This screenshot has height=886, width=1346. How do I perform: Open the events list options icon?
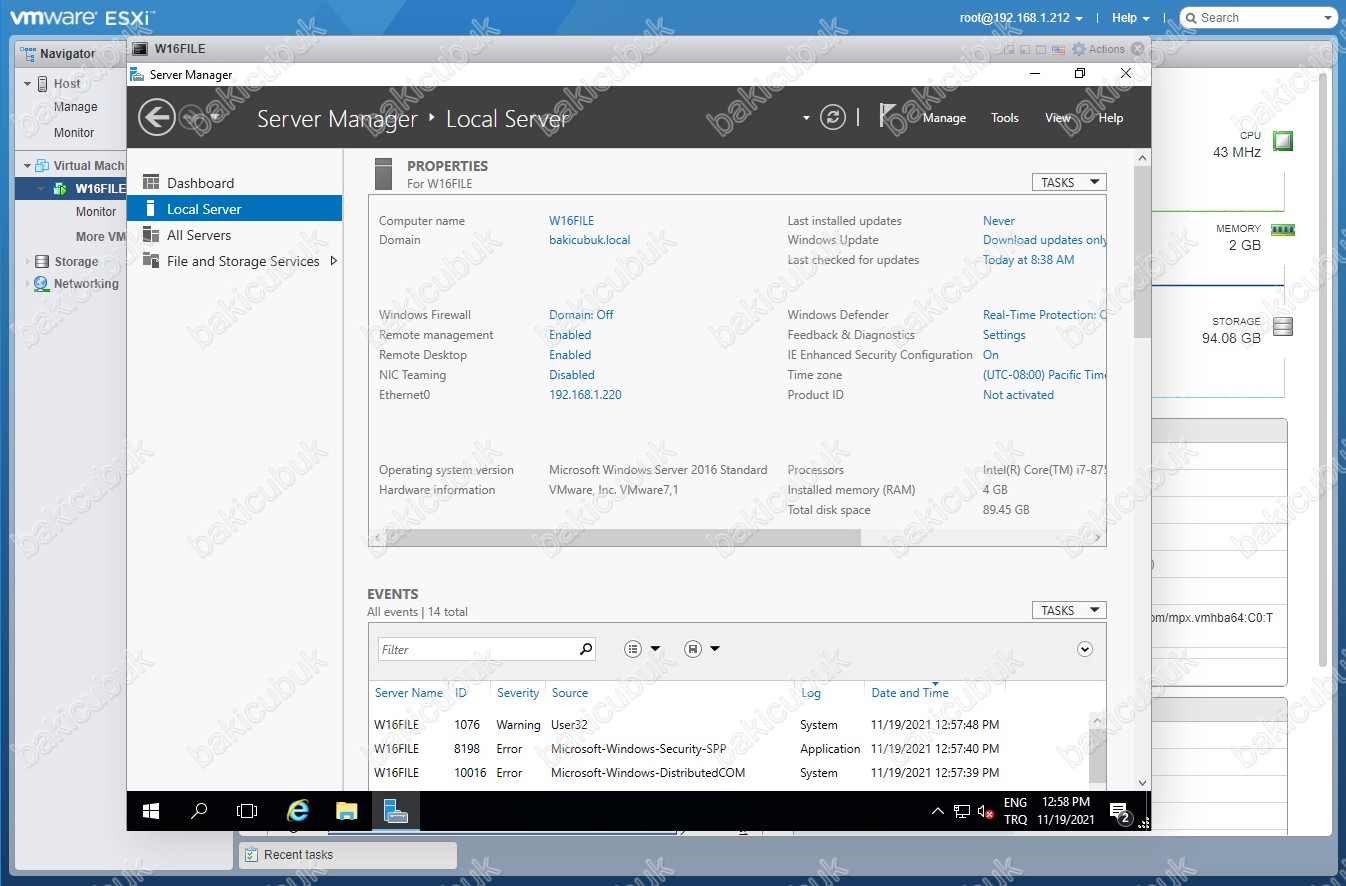pos(633,649)
